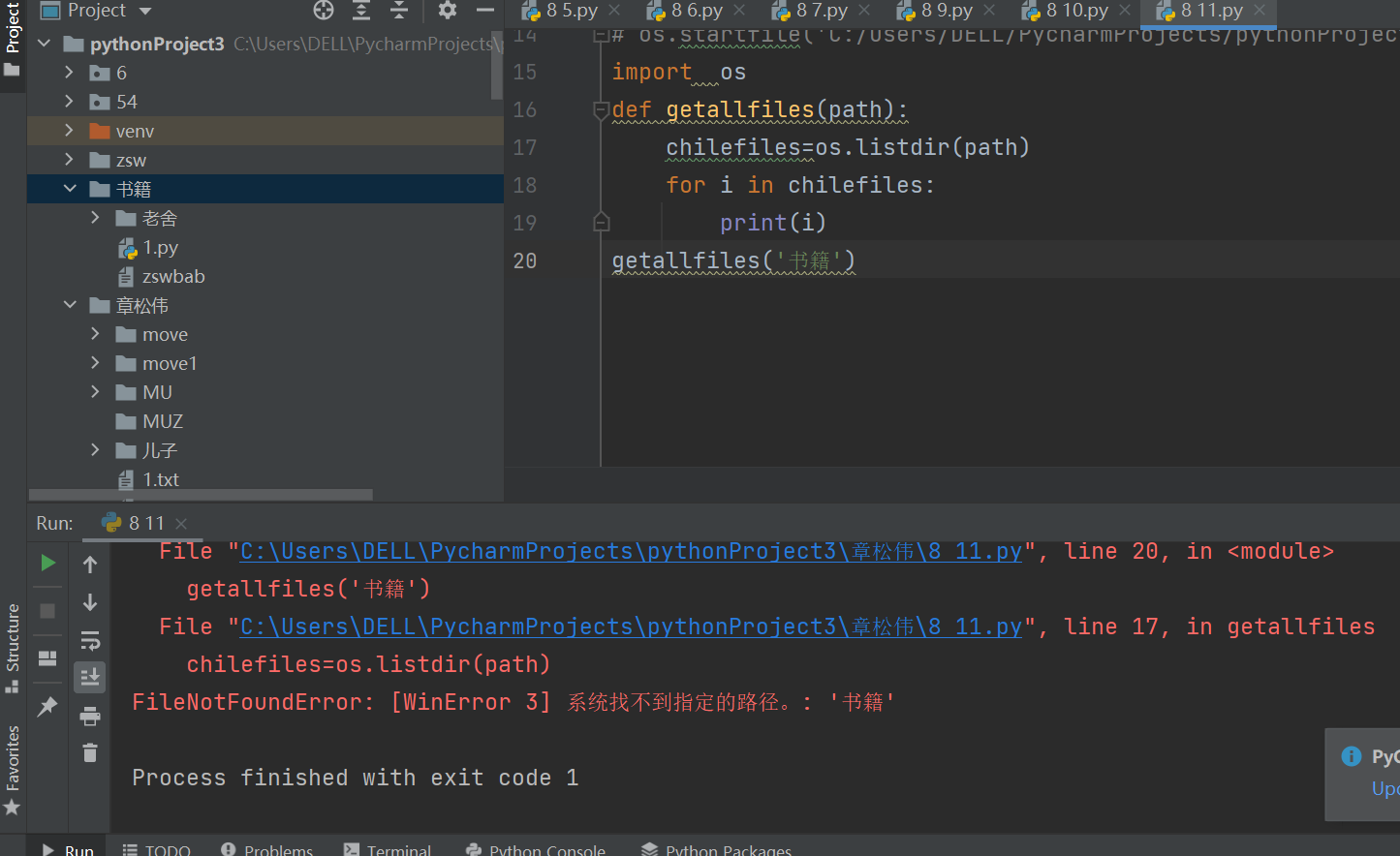Expand the move folder
This screenshot has width=1400, height=856.
point(95,334)
